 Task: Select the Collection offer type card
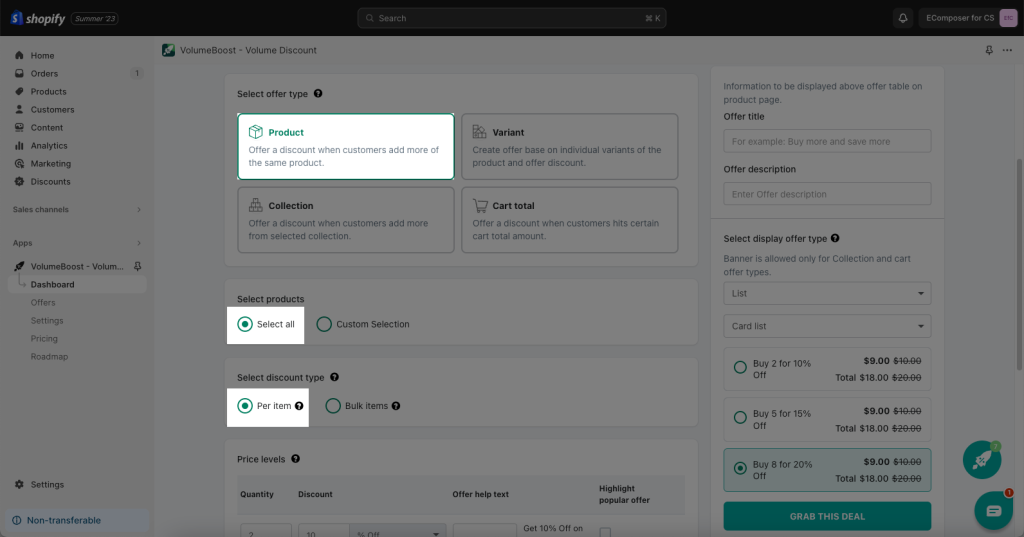point(345,220)
